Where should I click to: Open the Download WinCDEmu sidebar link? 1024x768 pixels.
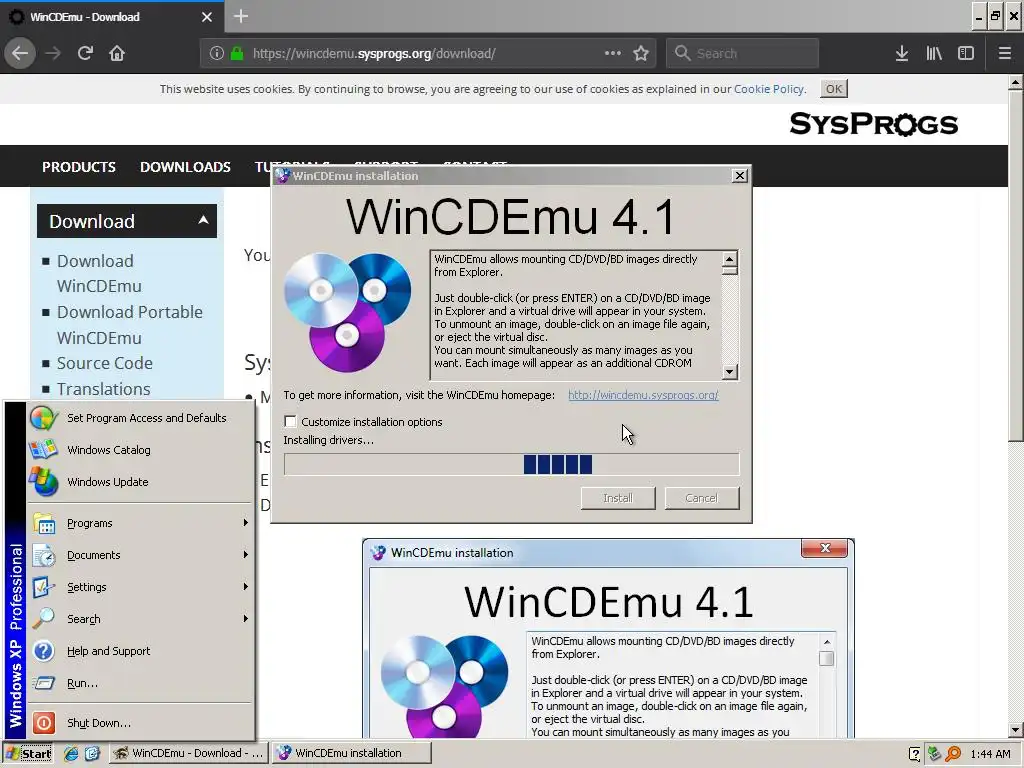[99, 274]
